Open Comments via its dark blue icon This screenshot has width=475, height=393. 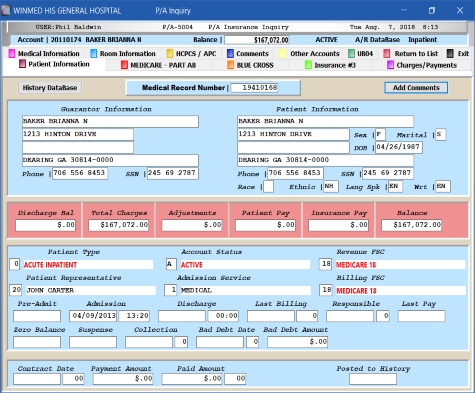tap(230, 54)
